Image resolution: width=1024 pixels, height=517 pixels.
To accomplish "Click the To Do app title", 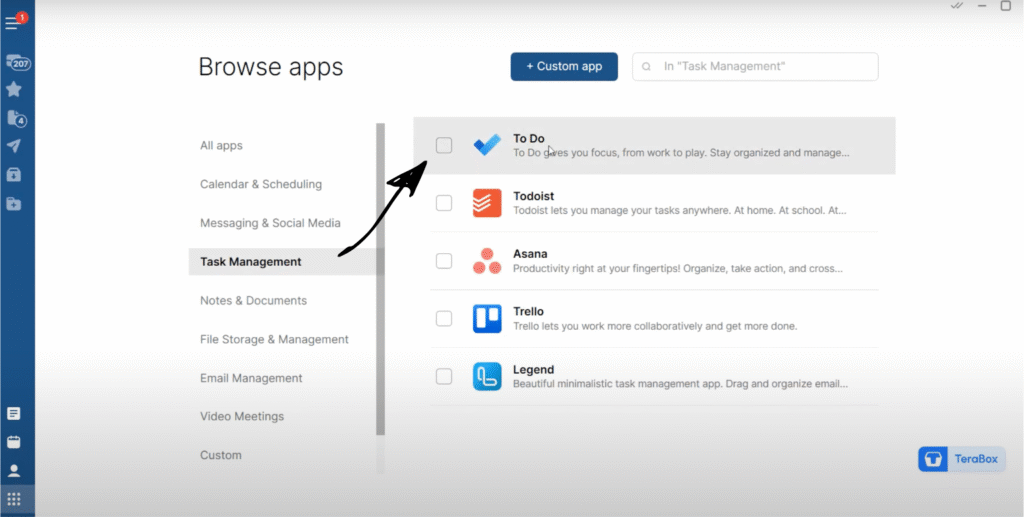I will [528, 138].
